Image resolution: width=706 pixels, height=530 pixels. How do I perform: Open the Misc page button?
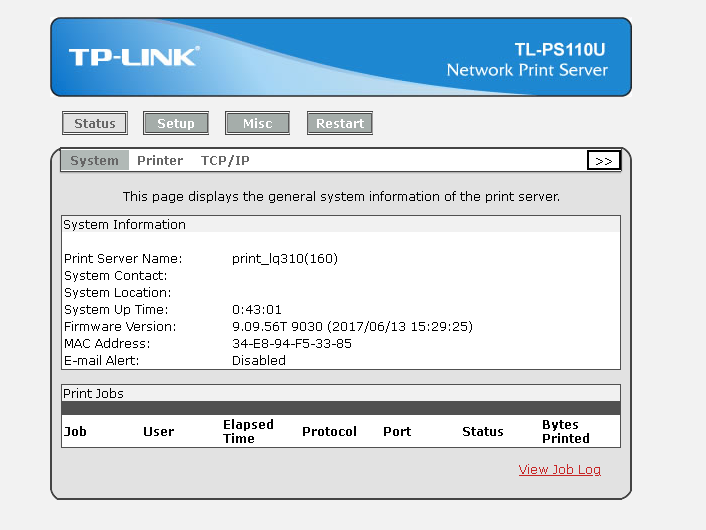(258, 123)
